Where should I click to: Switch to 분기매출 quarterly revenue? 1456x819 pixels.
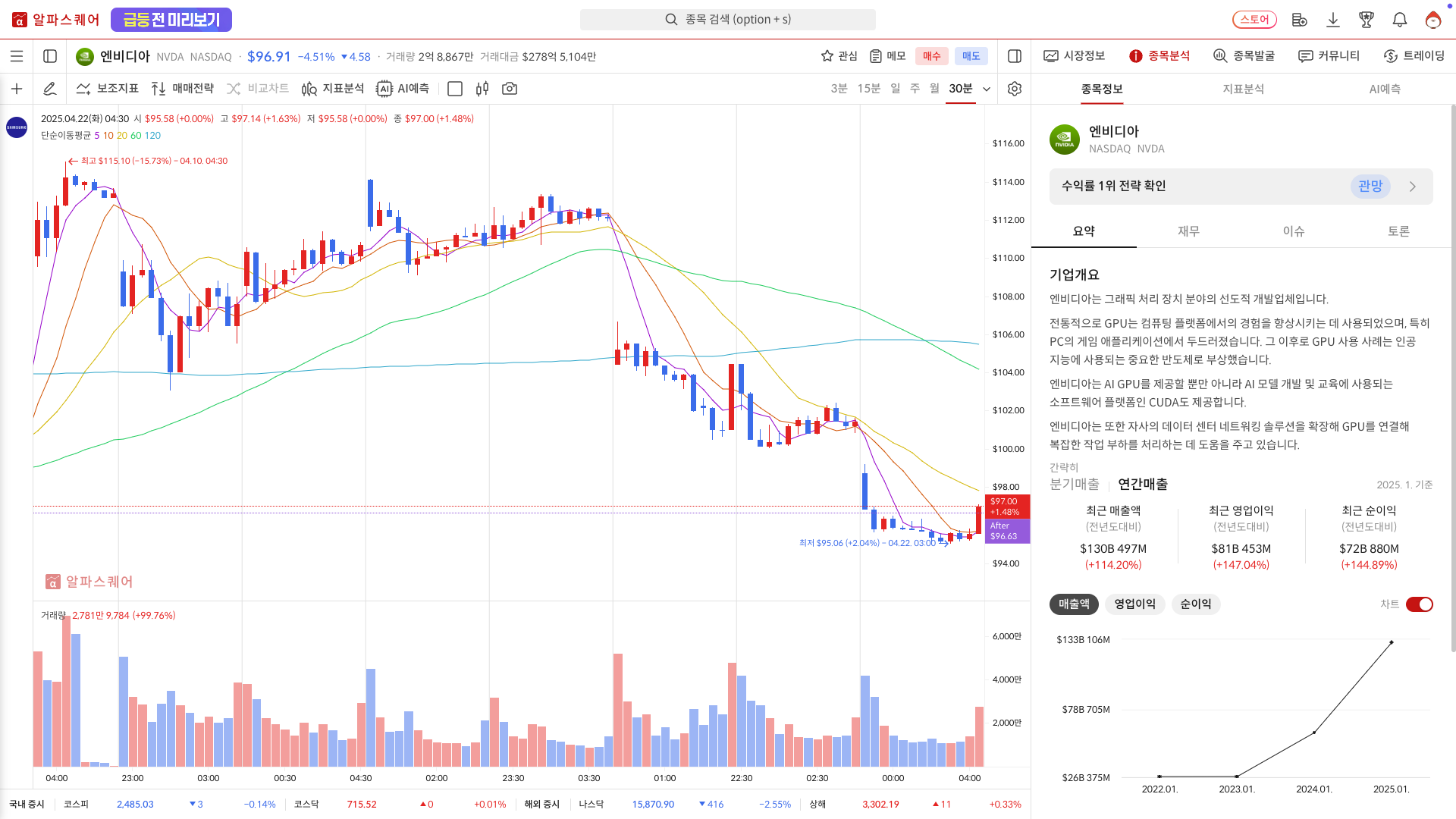1075,484
